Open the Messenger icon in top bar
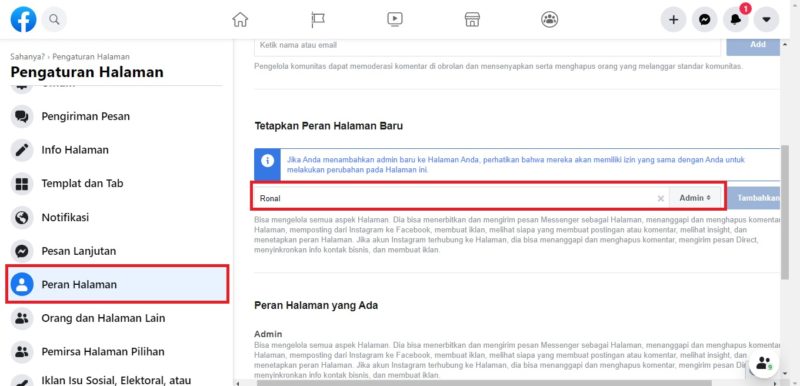This screenshot has height=386, width=800. 705,20
